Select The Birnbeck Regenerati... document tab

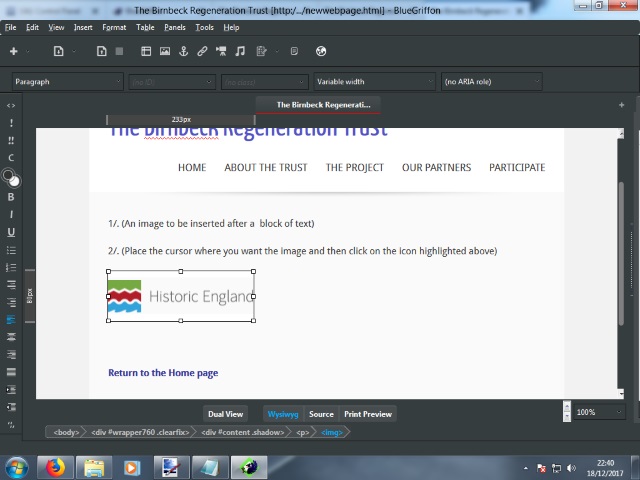318,105
